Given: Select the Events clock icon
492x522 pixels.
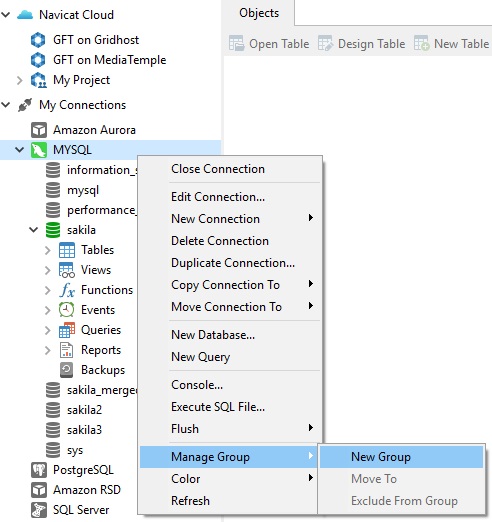Looking at the screenshot, I should tap(66, 310).
